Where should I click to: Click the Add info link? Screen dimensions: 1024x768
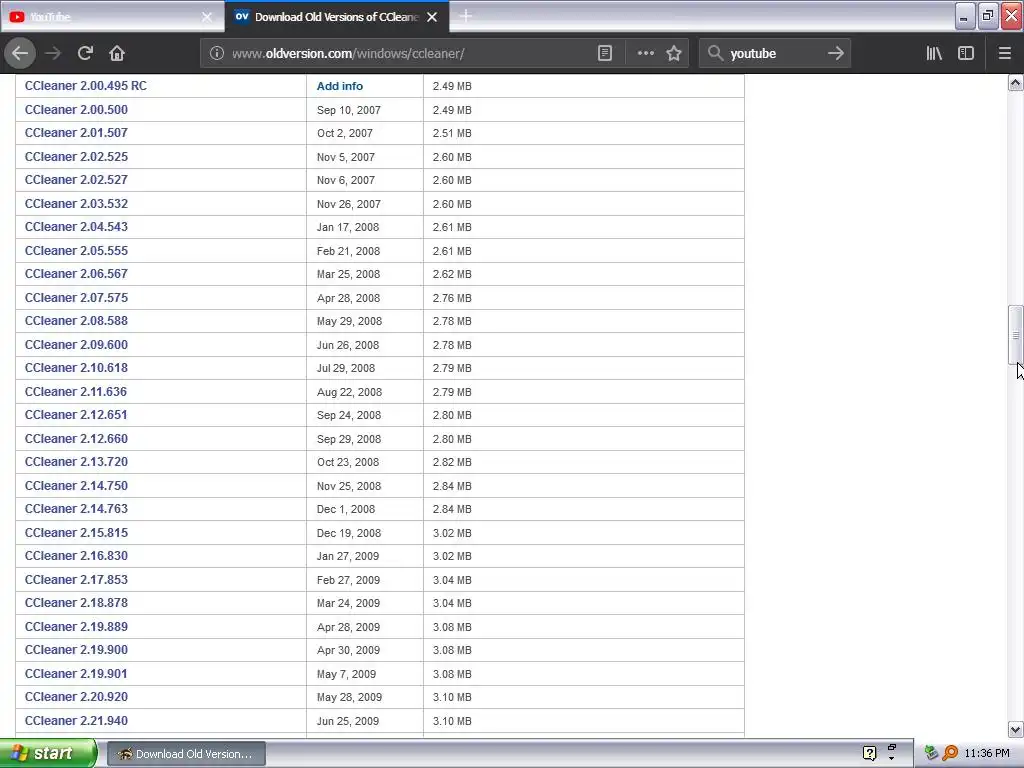pyautogui.click(x=340, y=86)
